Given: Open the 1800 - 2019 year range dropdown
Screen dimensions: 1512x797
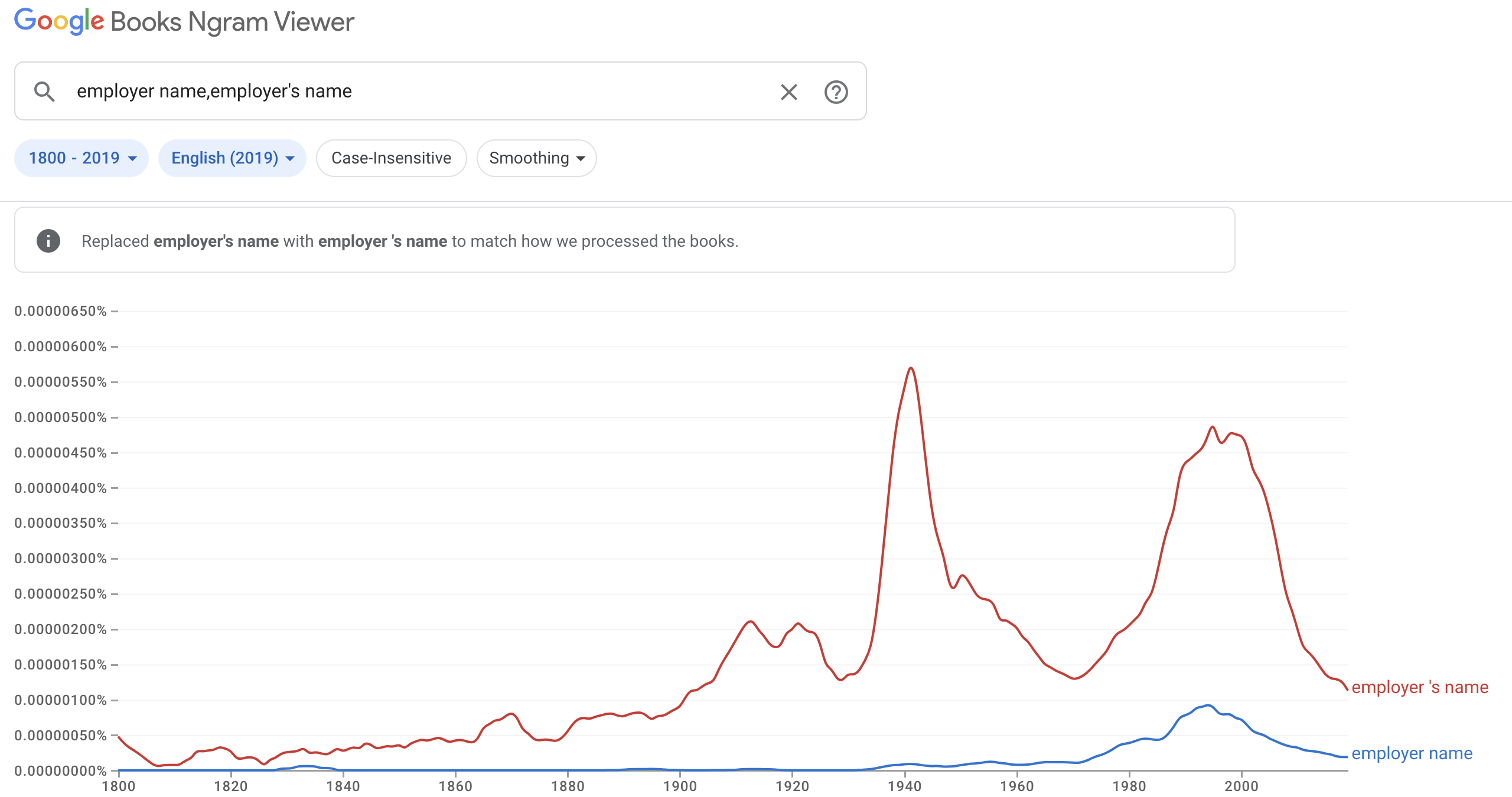Looking at the screenshot, I should [x=82, y=158].
